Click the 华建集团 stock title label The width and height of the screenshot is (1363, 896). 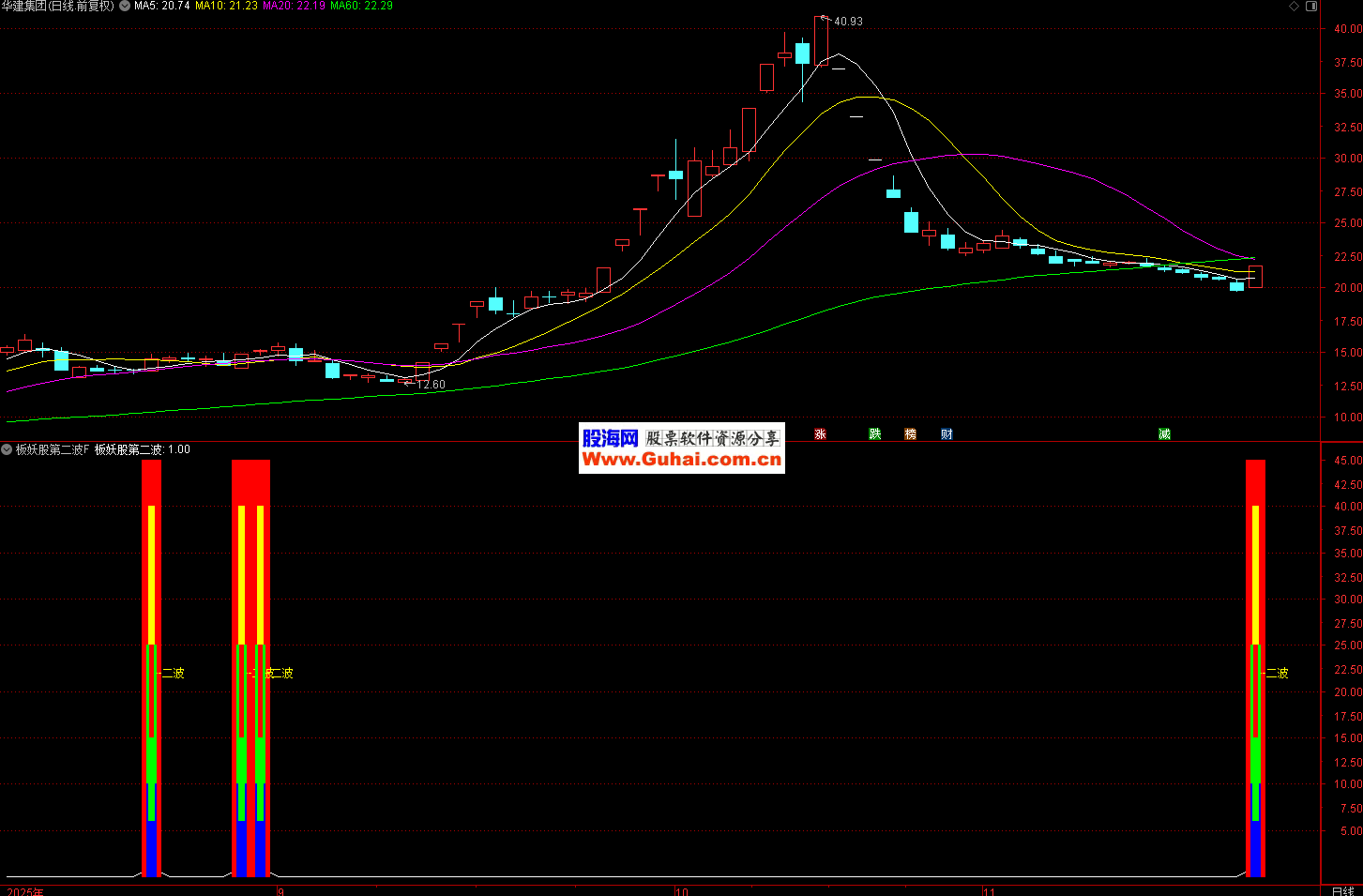click(58, 7)
